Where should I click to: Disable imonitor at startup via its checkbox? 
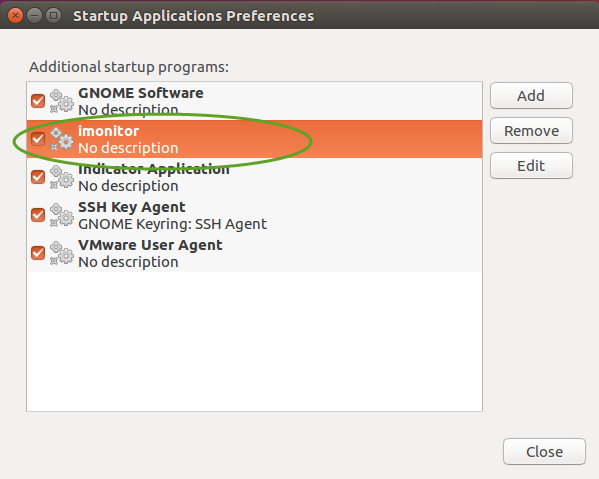point(38,139)
